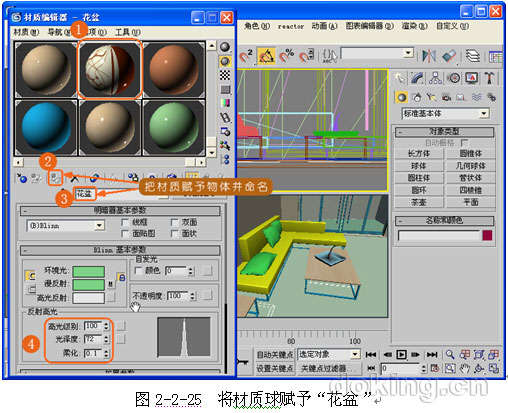Collapse the 明暗器基本参数 rollout

point(120,211)
